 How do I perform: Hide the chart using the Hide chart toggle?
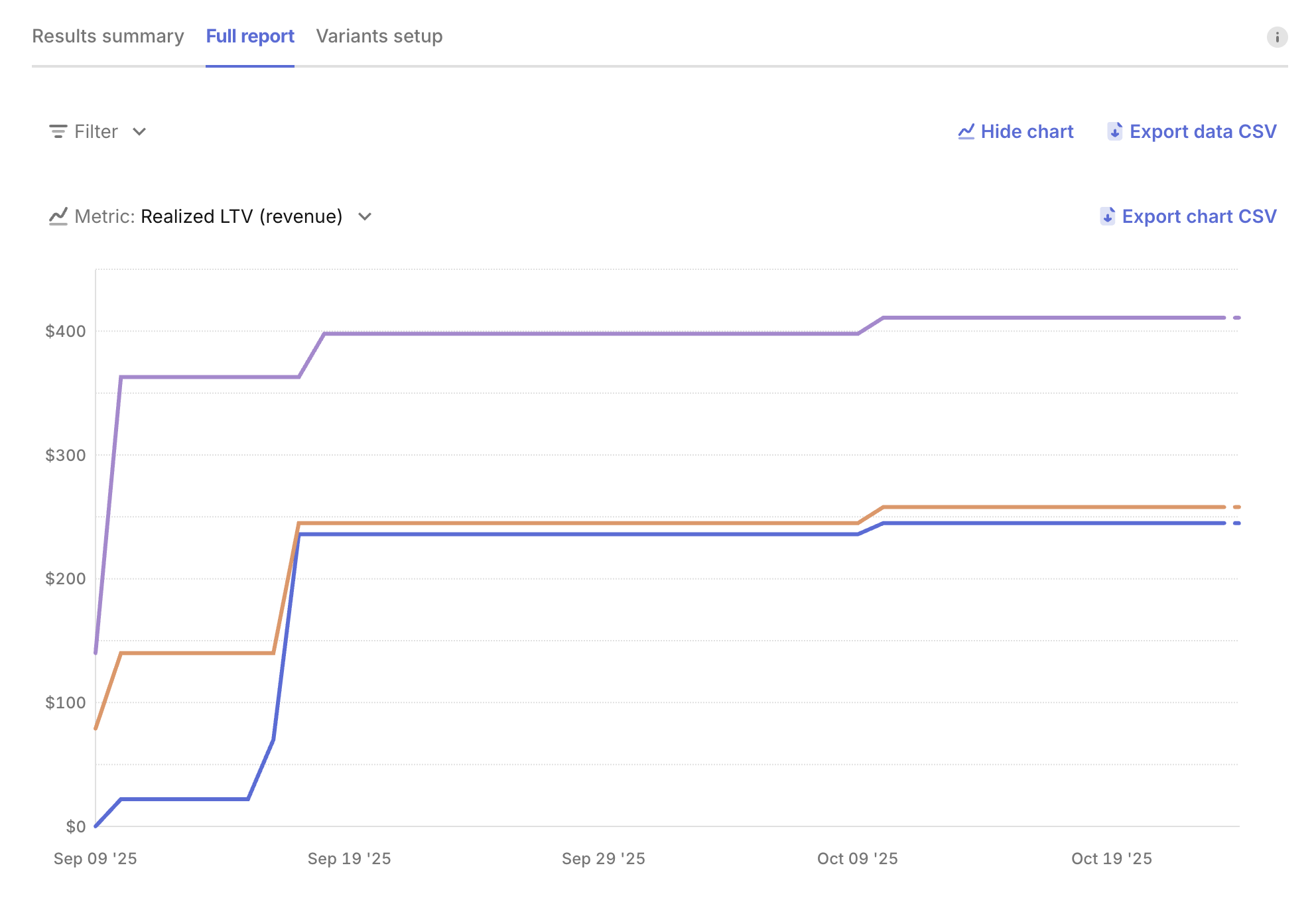pos(1027,131)
